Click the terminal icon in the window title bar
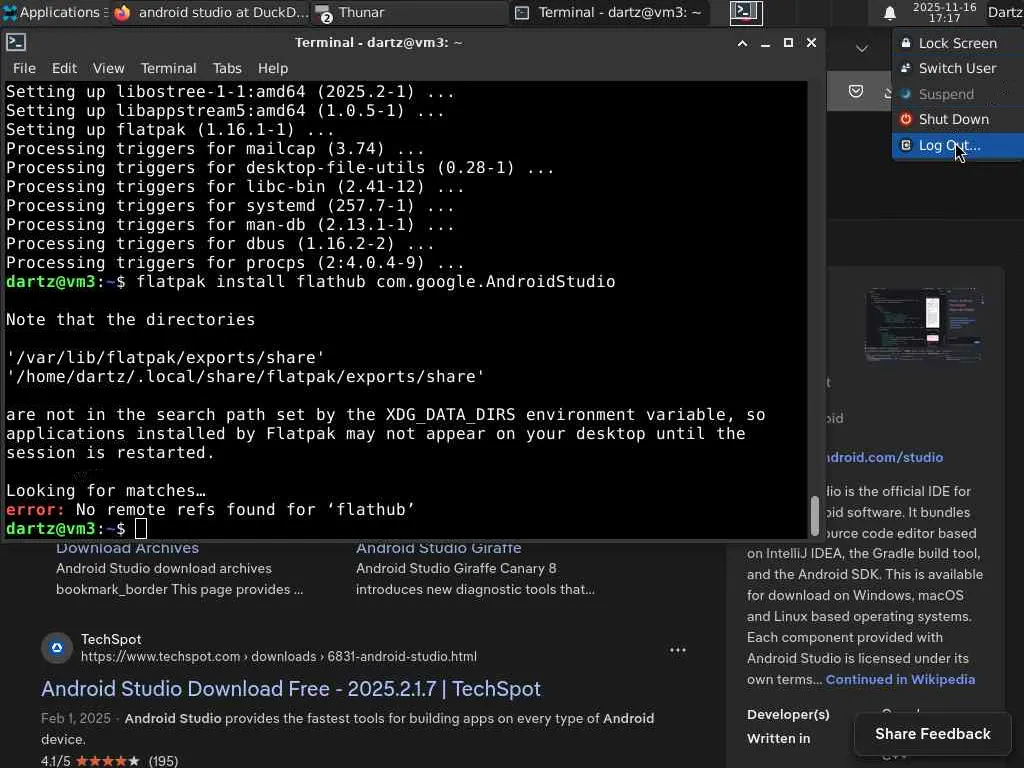Viewport: 1024px width, 768px height. [x=16, y=42]
